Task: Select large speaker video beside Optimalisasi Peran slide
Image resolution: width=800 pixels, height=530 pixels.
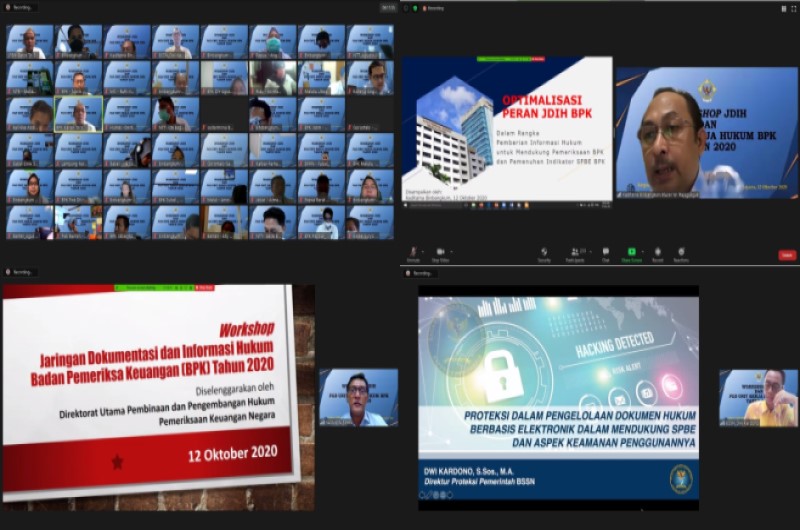Action: coord(707,133)
